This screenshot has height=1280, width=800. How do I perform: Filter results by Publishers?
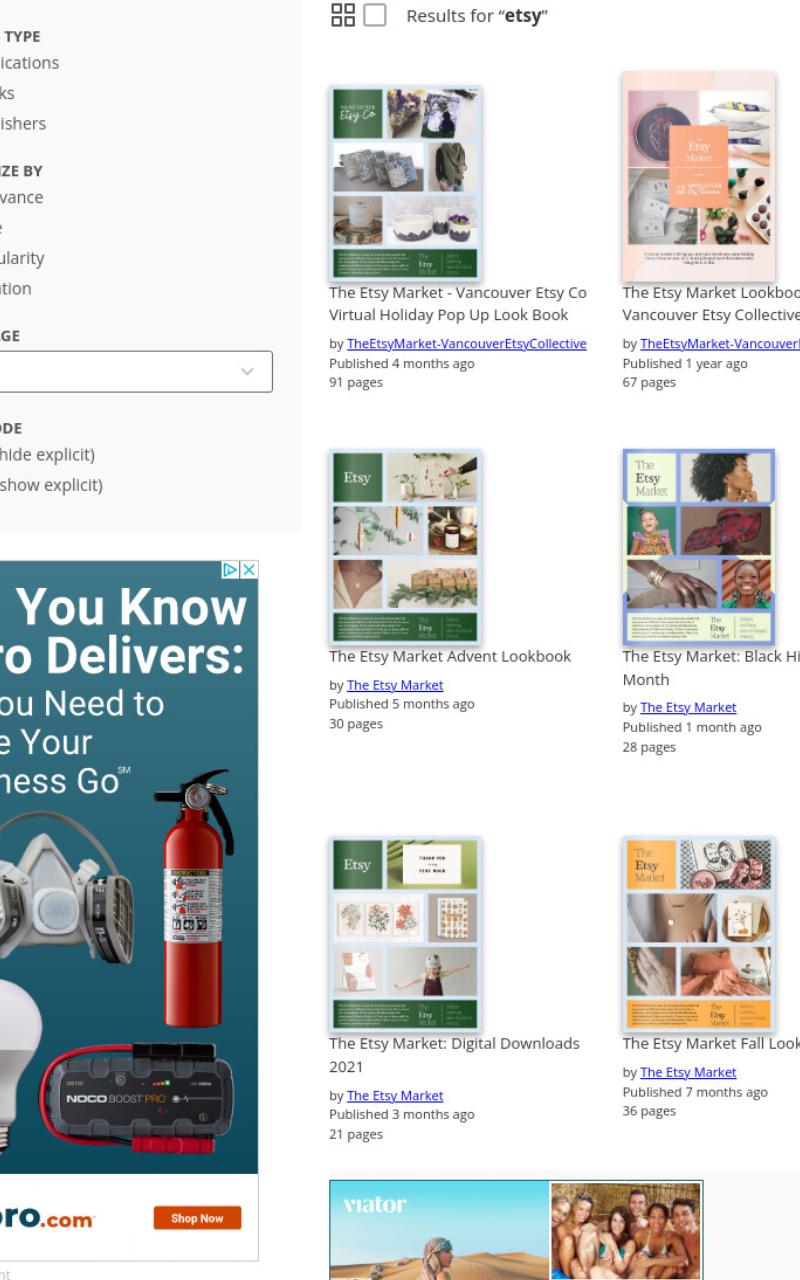23,123
